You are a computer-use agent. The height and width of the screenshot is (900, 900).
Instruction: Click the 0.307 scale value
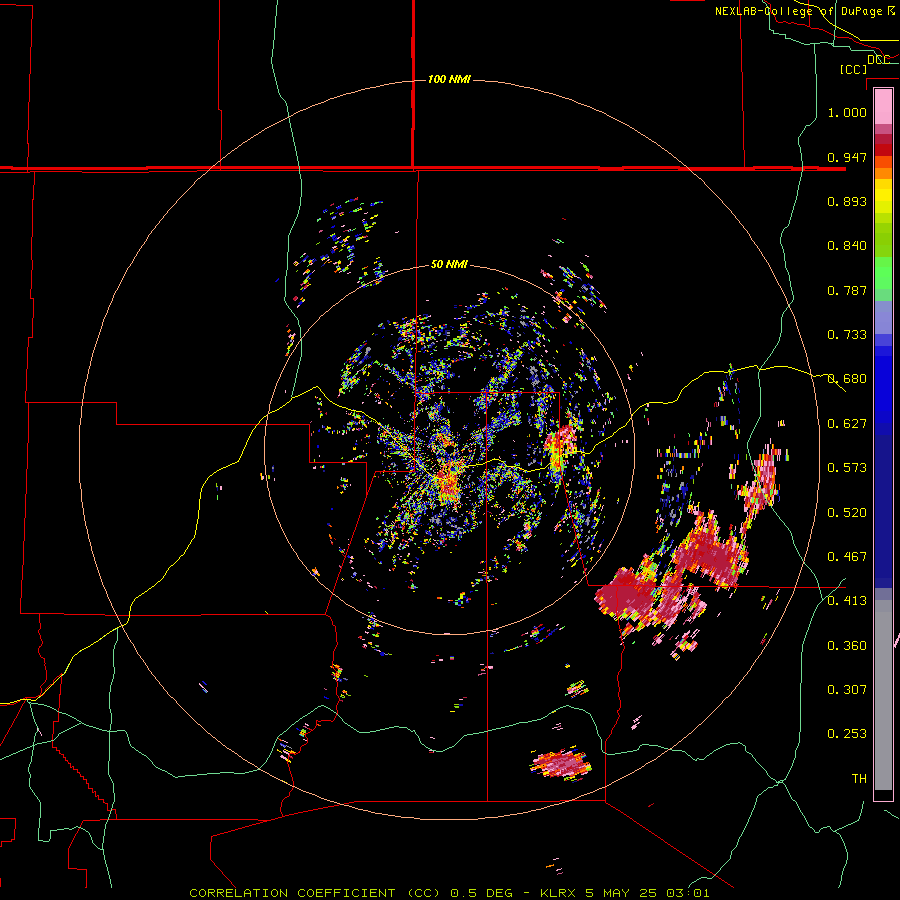pos(847,689)
